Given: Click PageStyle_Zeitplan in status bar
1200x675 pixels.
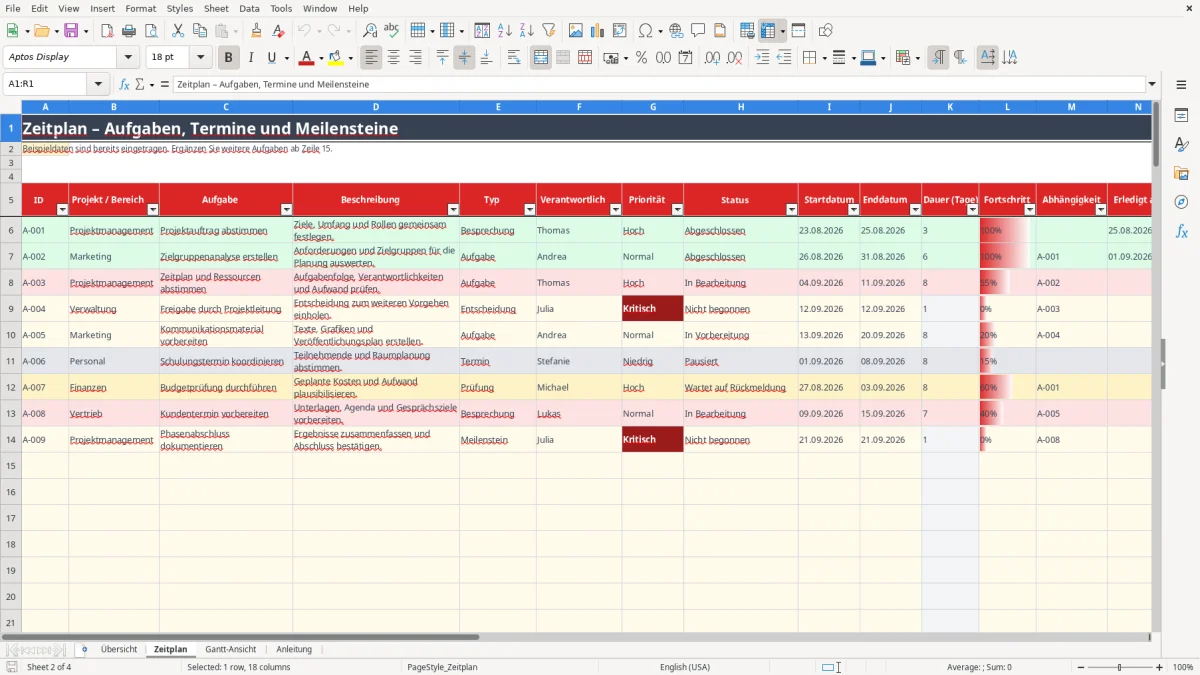Looking at the screenshot, I should (x=442, y=667).
